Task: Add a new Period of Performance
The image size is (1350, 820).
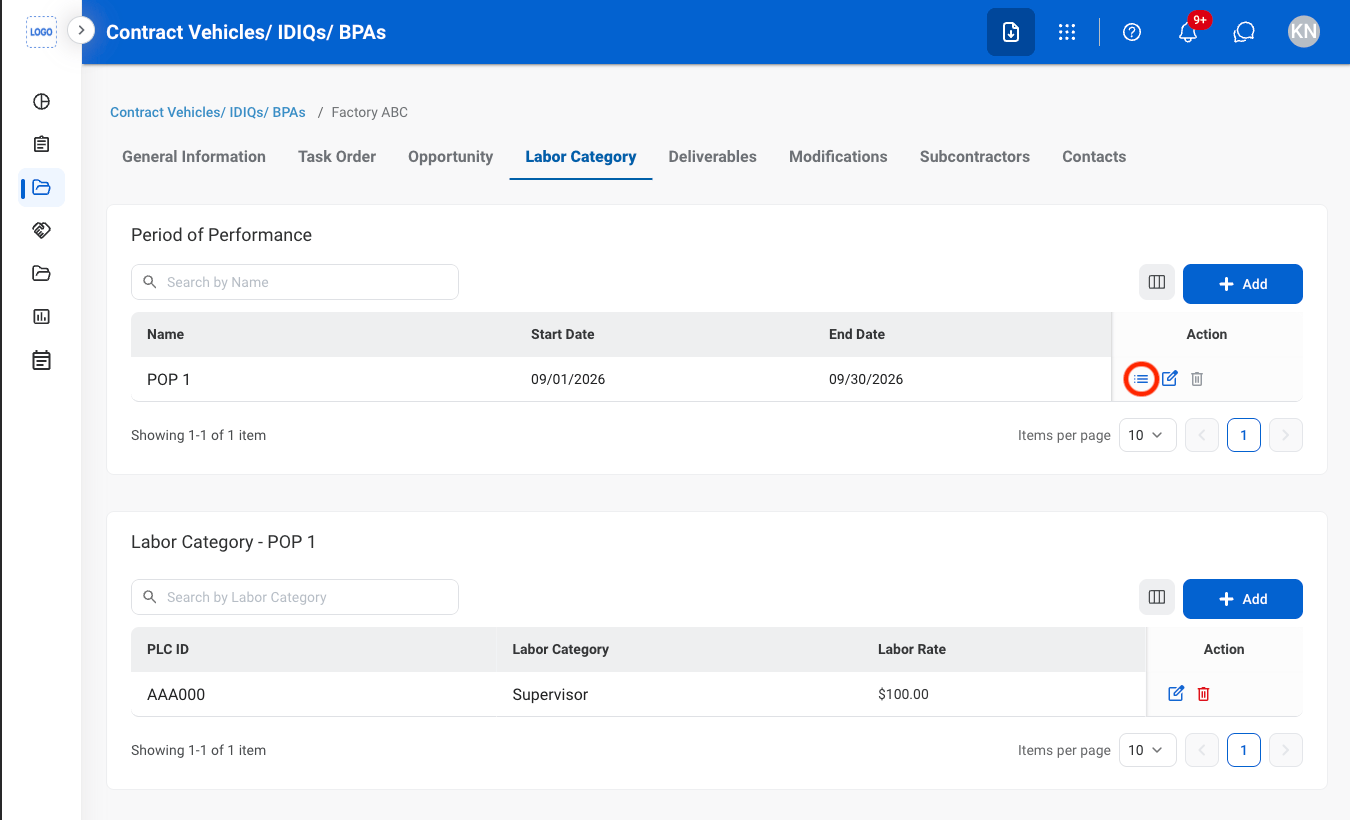Action: click(x=1243, y=284)
